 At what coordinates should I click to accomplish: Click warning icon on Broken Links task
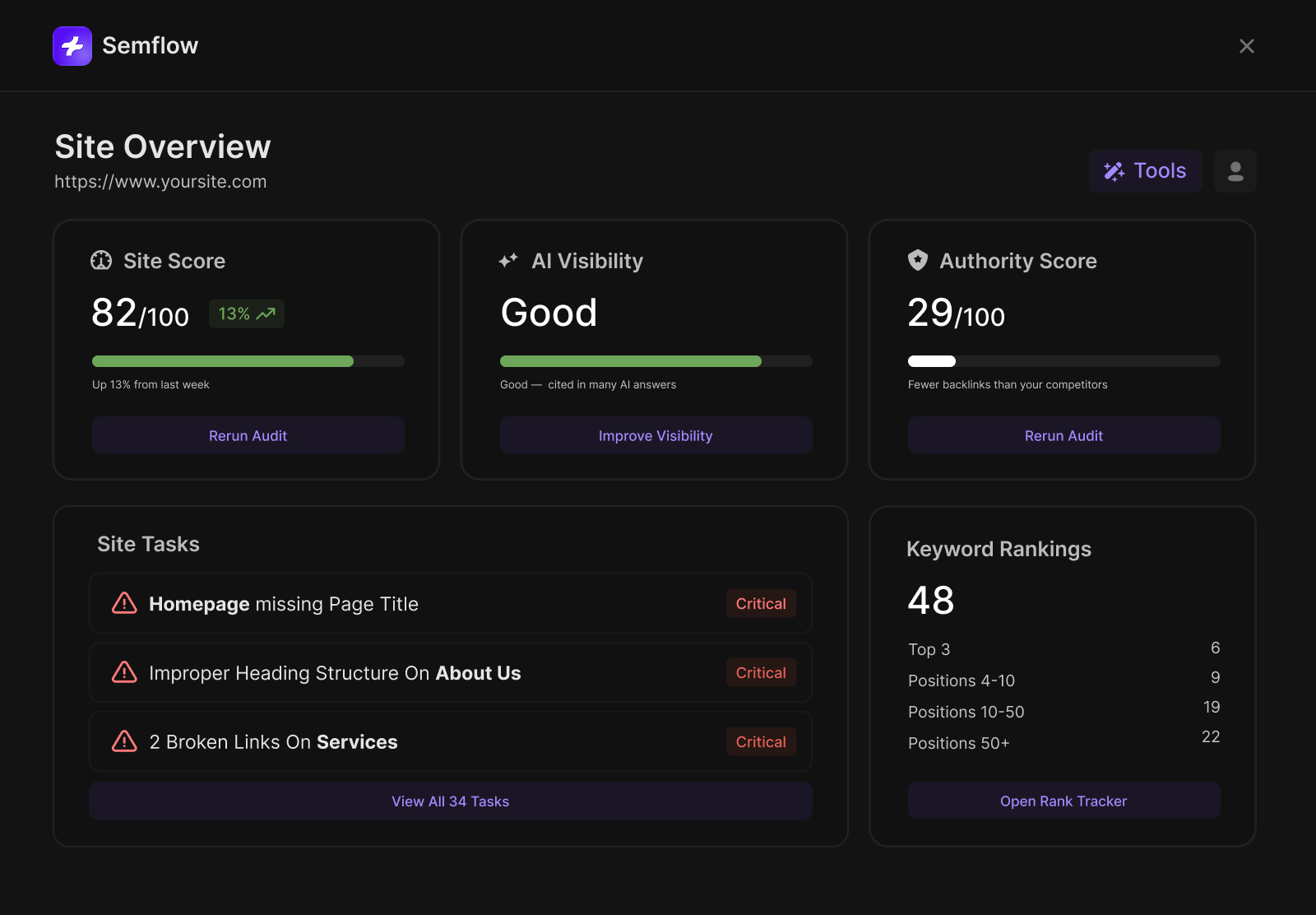[x=124, y=741]
